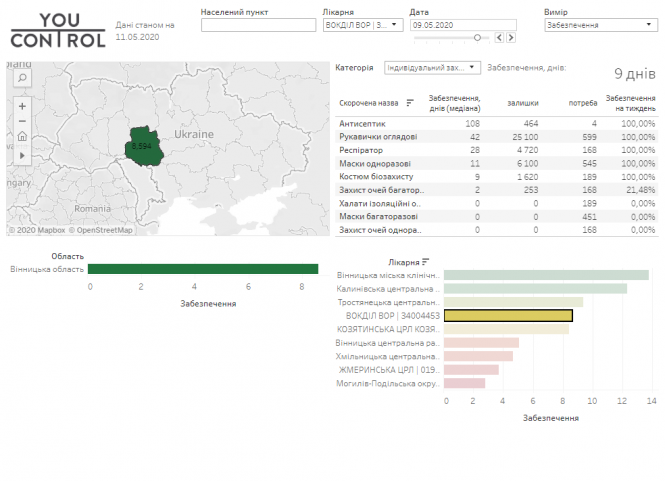
Task: Click the Вінницька область green bar
Action: point(203,269)
